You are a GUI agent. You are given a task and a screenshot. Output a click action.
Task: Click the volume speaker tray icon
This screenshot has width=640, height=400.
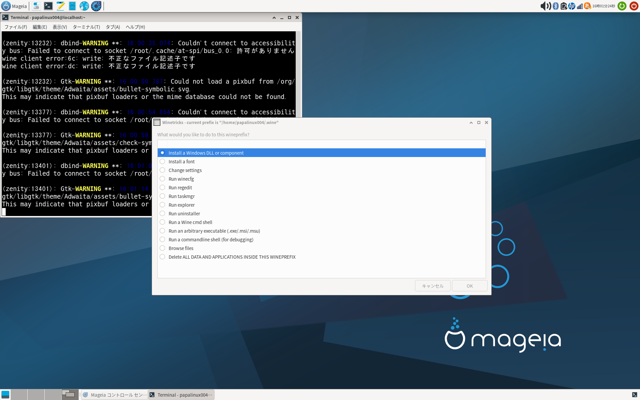tap(545, 6)
